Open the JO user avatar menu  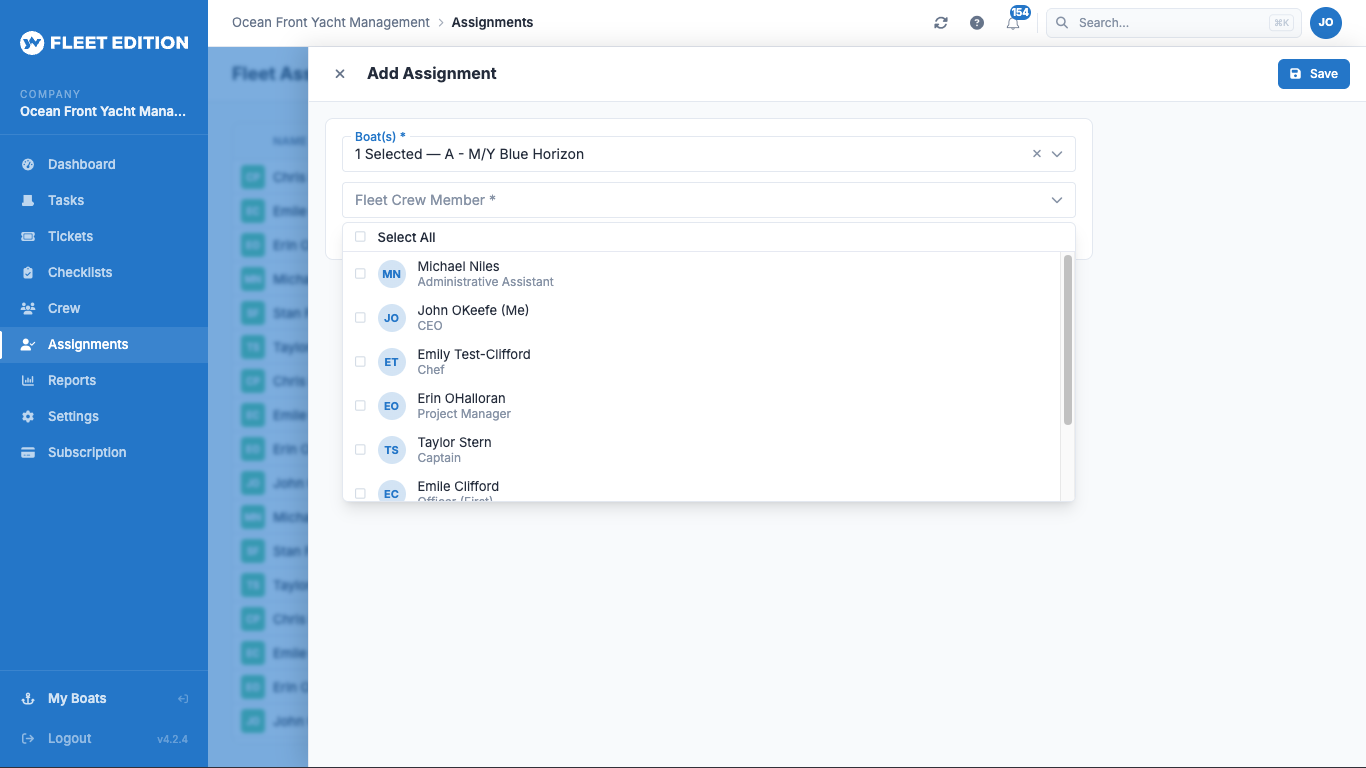point(1326,22)
